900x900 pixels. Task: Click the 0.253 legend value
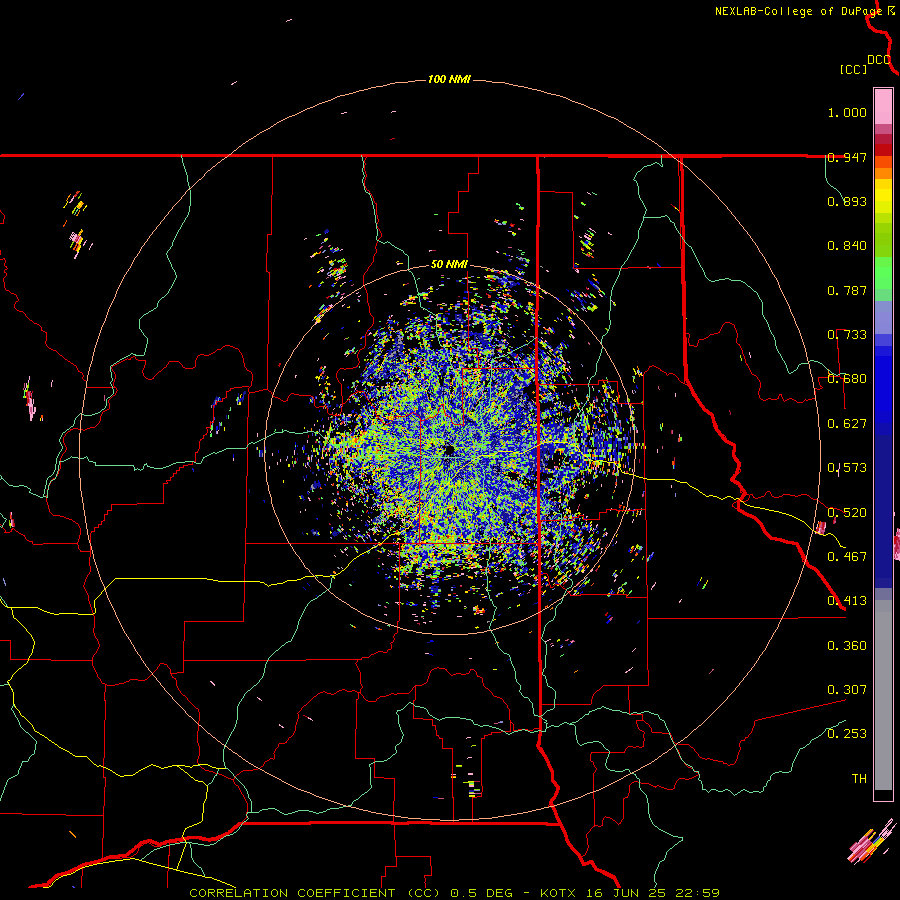[x=847, y=734]
